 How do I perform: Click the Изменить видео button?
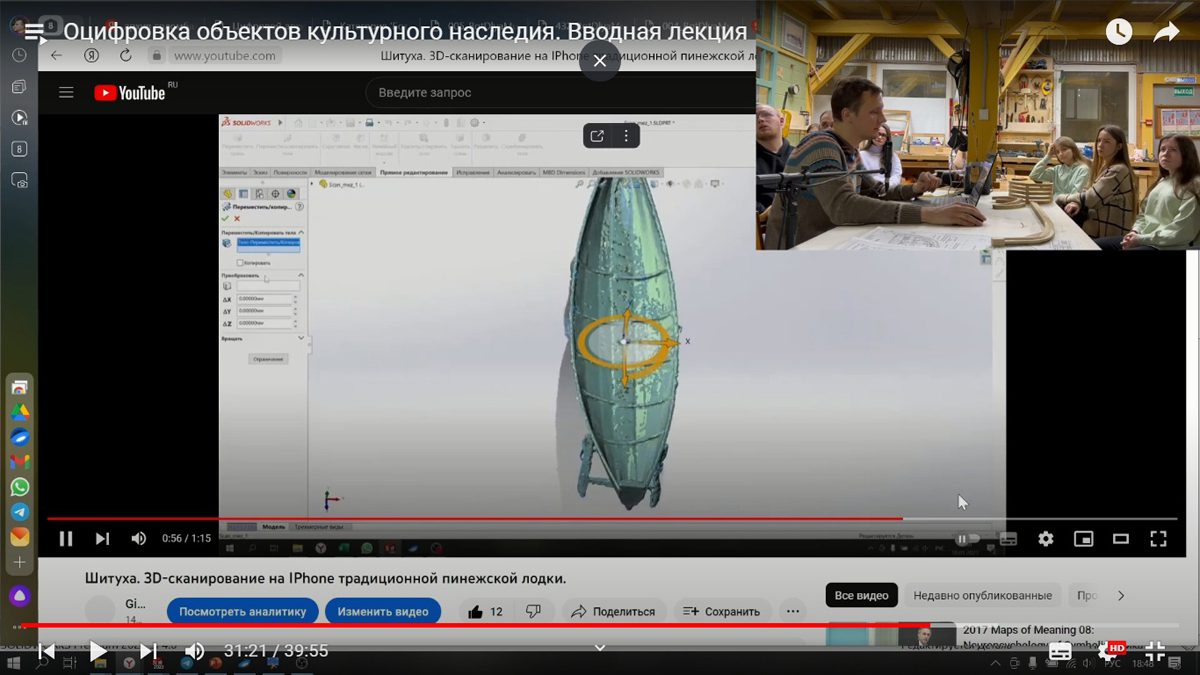pos(383,611)
